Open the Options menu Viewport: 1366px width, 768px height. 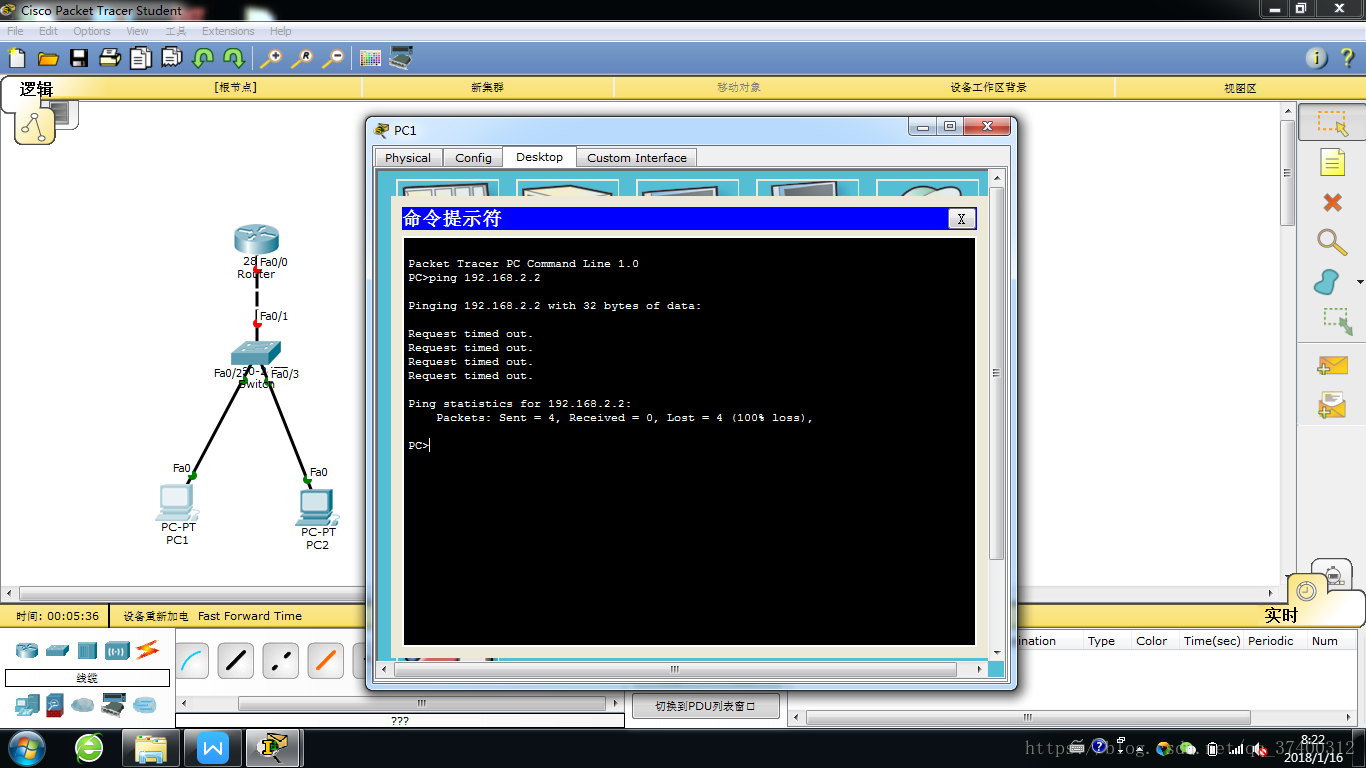92,31
